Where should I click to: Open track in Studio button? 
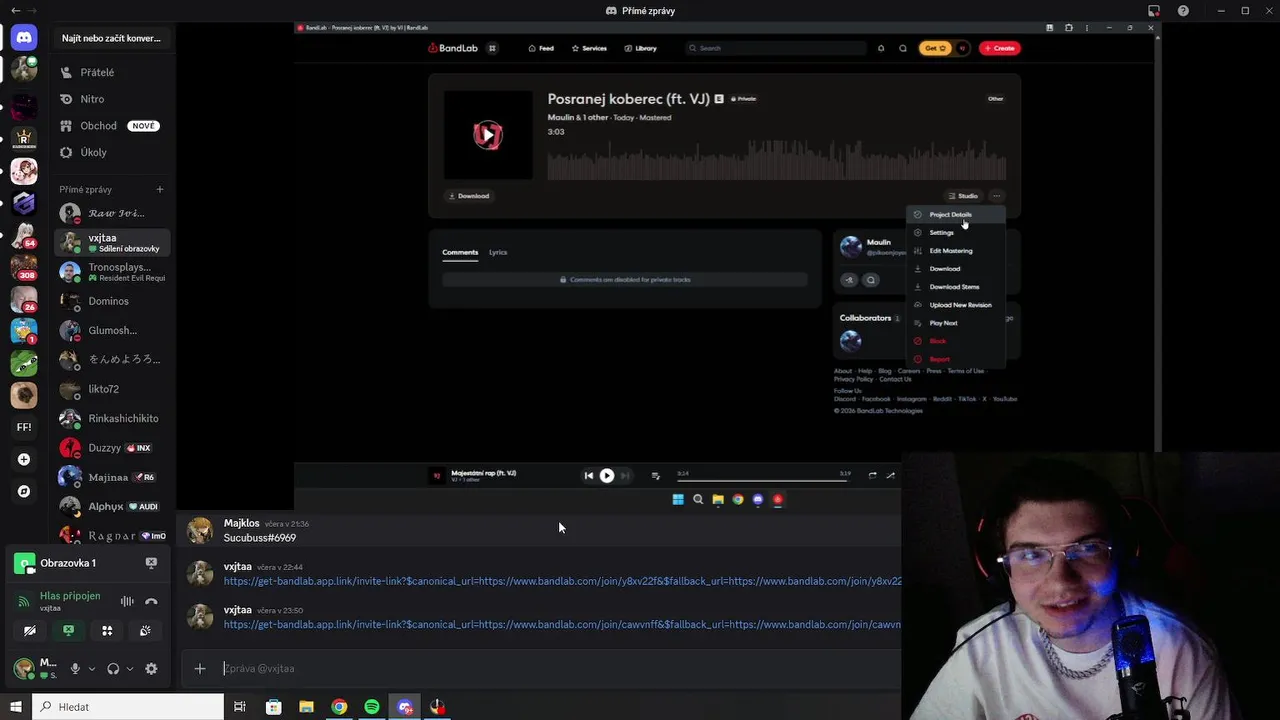click(x=963, y=196)
